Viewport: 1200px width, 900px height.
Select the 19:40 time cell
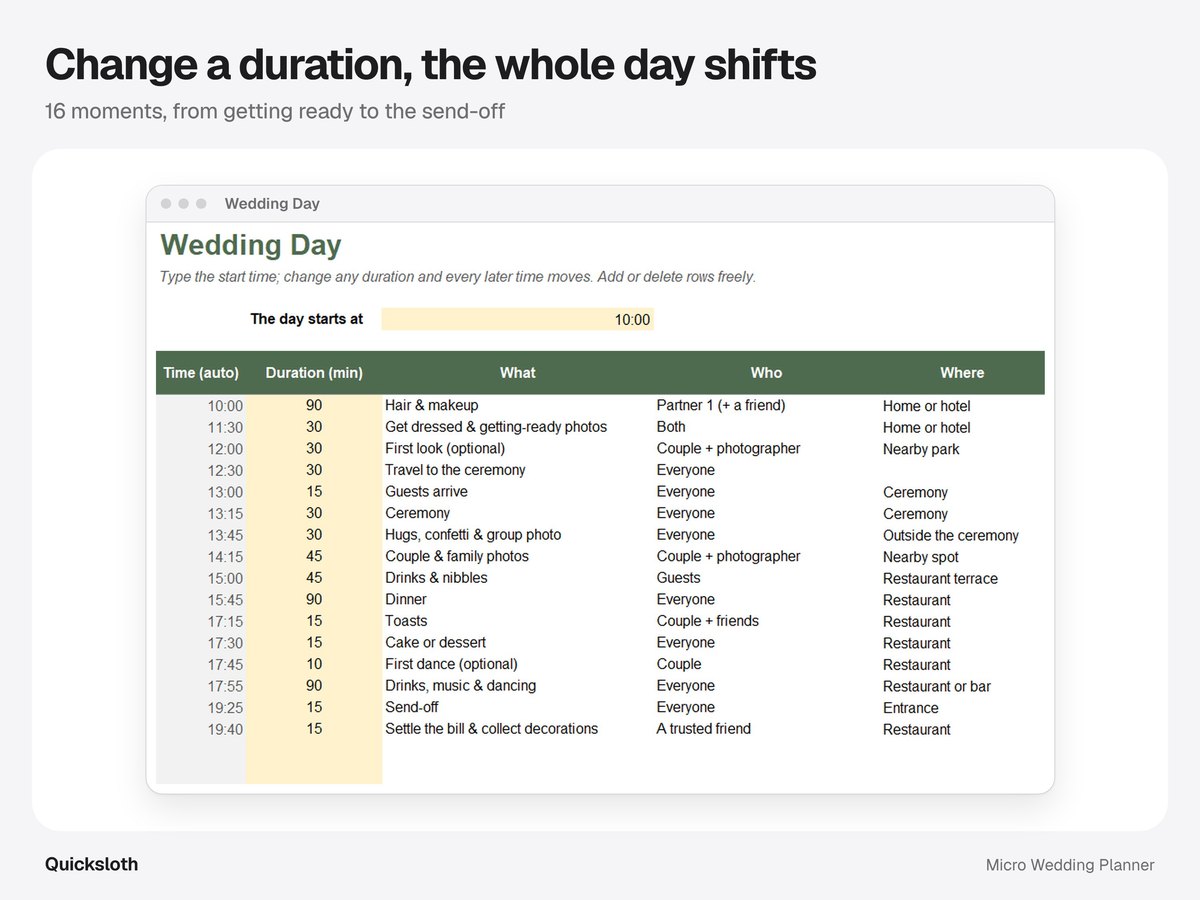click(225, 730)
